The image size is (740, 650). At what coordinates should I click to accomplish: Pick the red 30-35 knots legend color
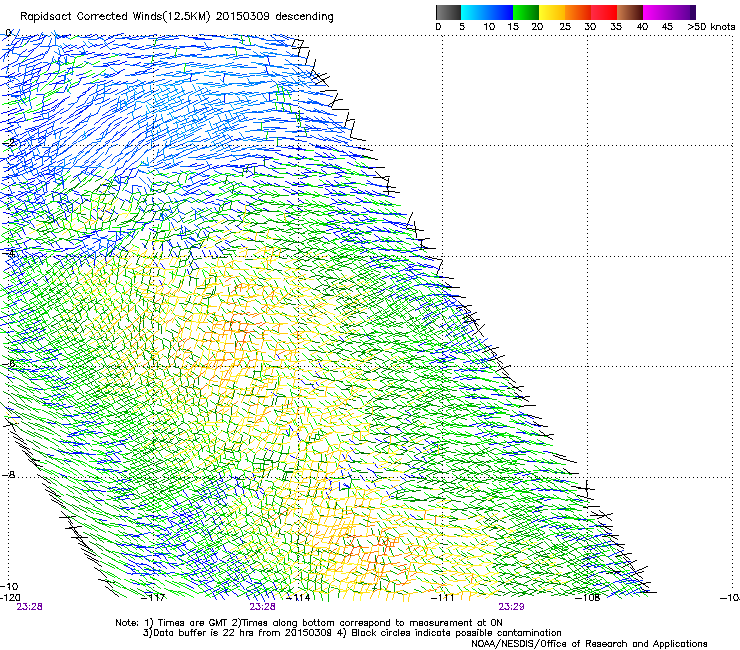click(x=604, y=12)
